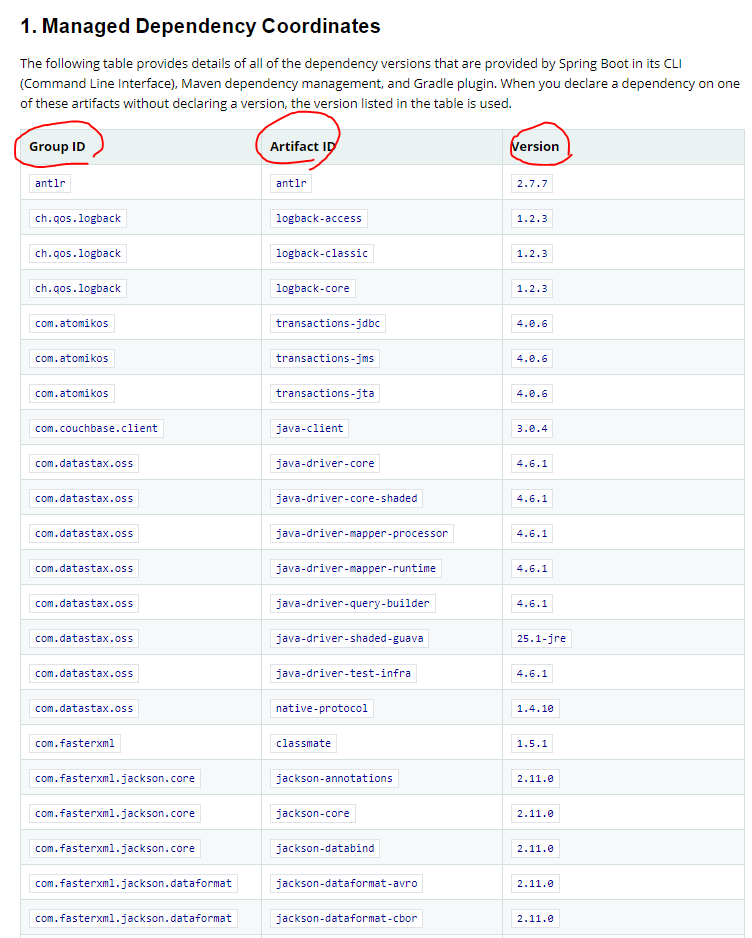Click the java-driver-query-builder artifact cell
Image resolution: width=752 pixels, height=938 pixels.
(x=353, y=603)
